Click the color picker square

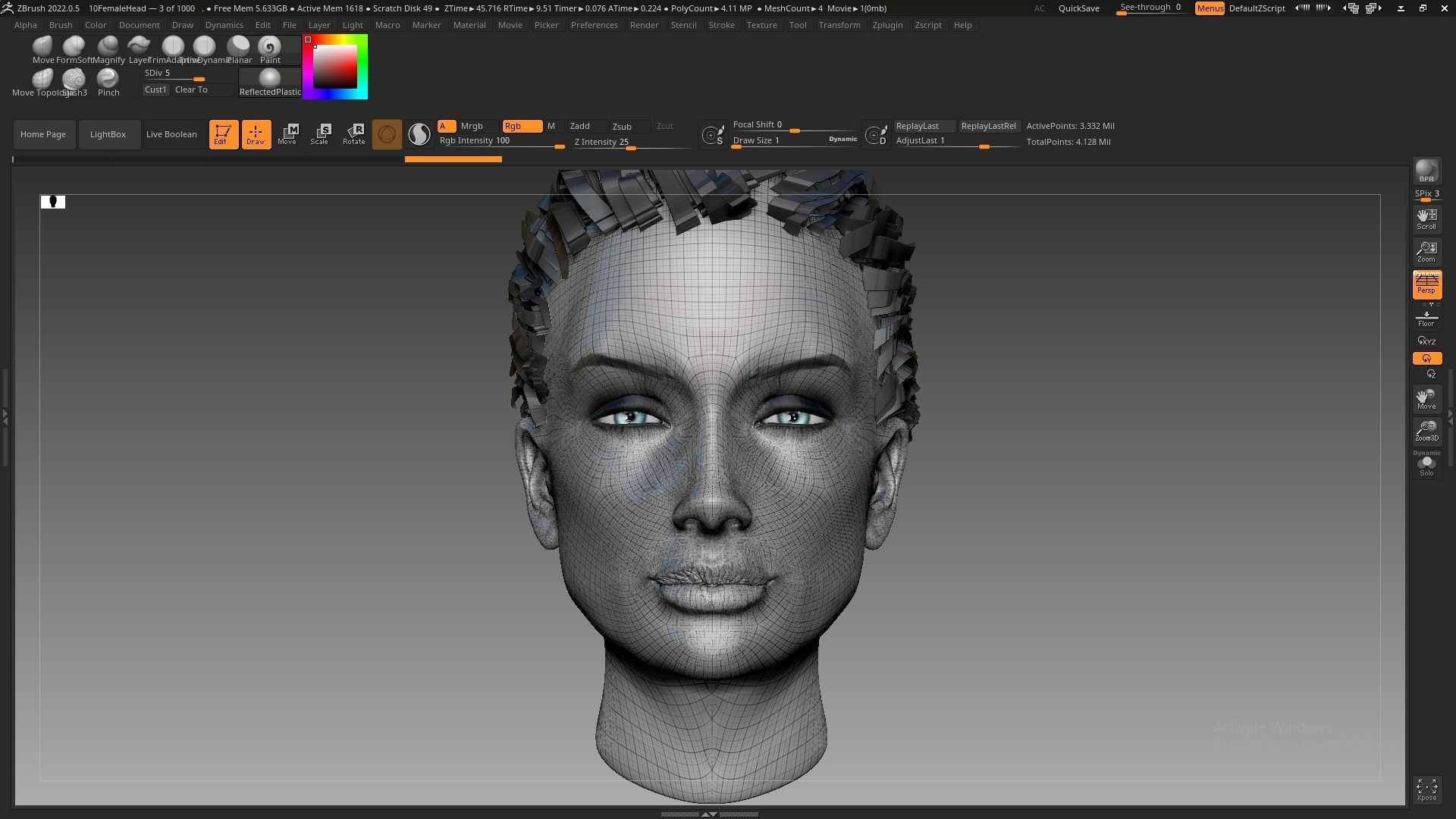pos(335,67)
